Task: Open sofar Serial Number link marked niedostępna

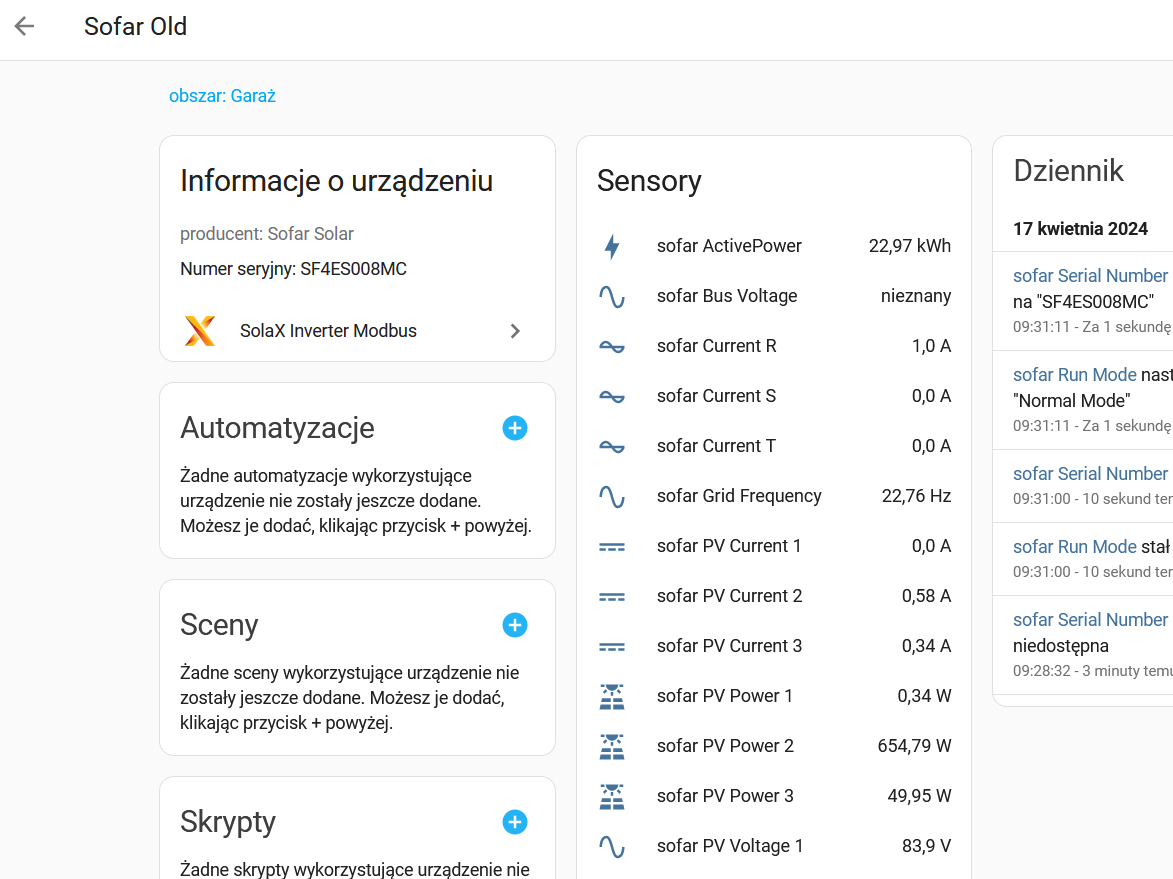Action: tap(1090, 620)
